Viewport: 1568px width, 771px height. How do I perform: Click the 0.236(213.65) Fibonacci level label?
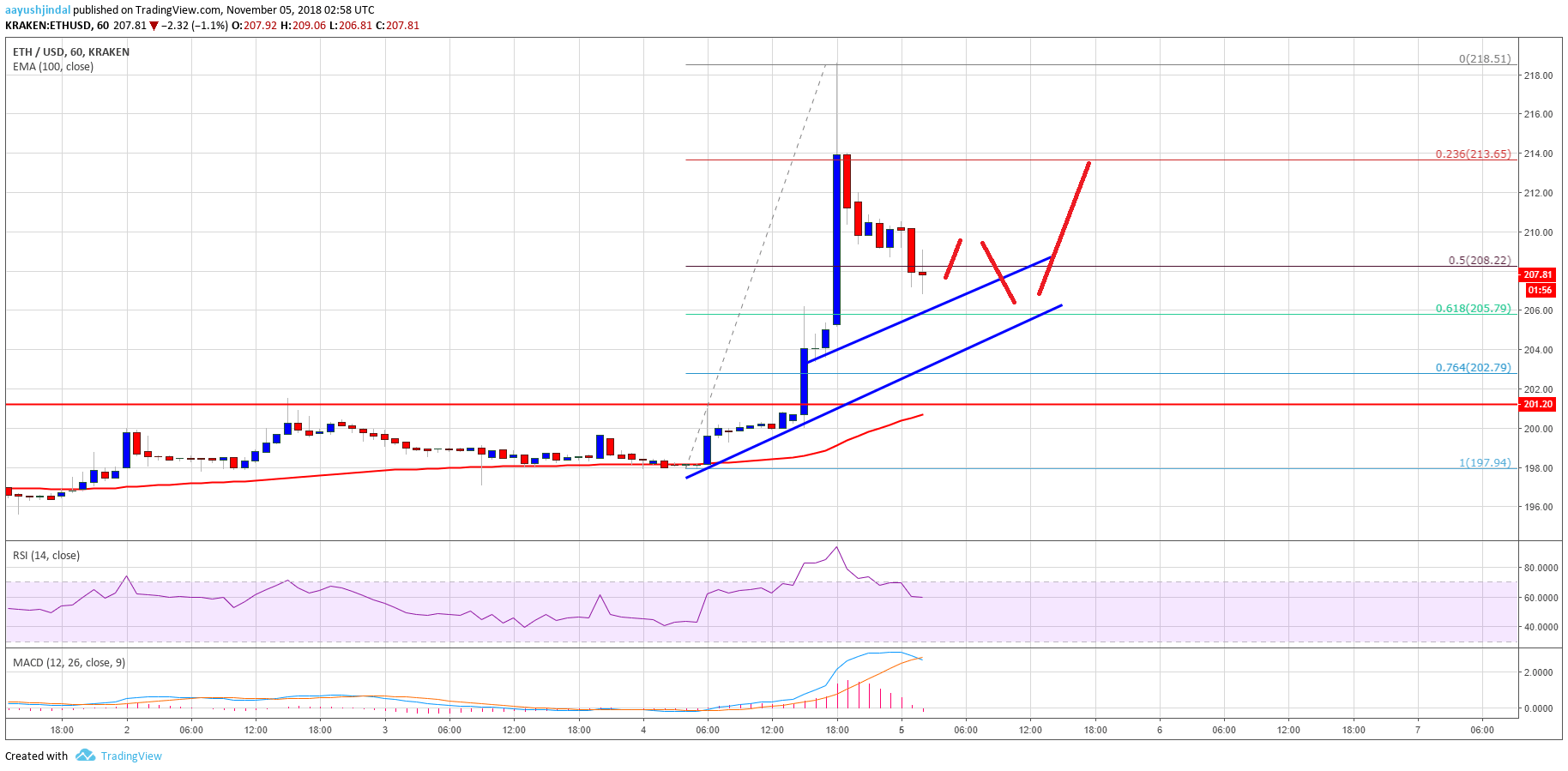pos(1473,154)
